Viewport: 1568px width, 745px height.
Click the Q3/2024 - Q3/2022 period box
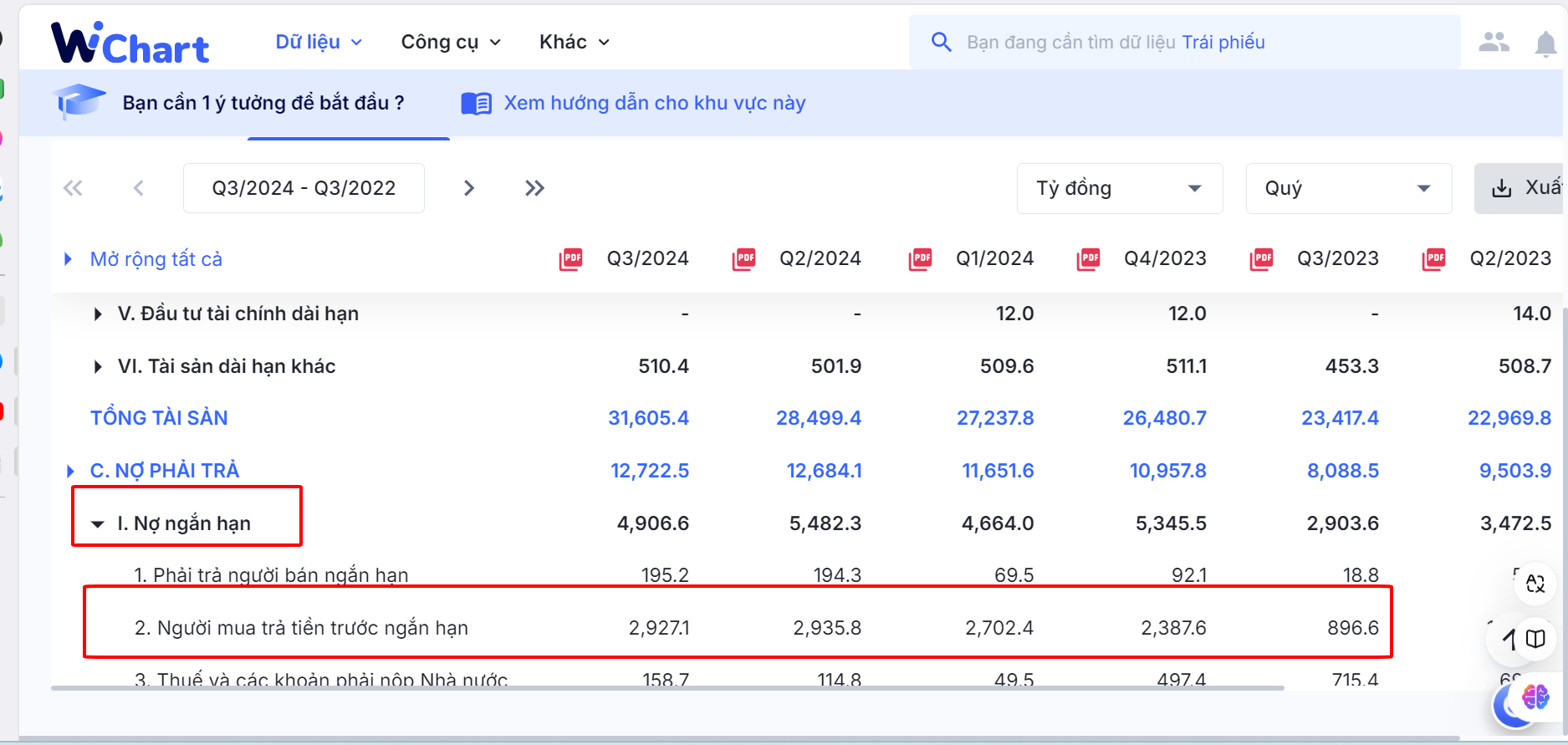point(304,188)
